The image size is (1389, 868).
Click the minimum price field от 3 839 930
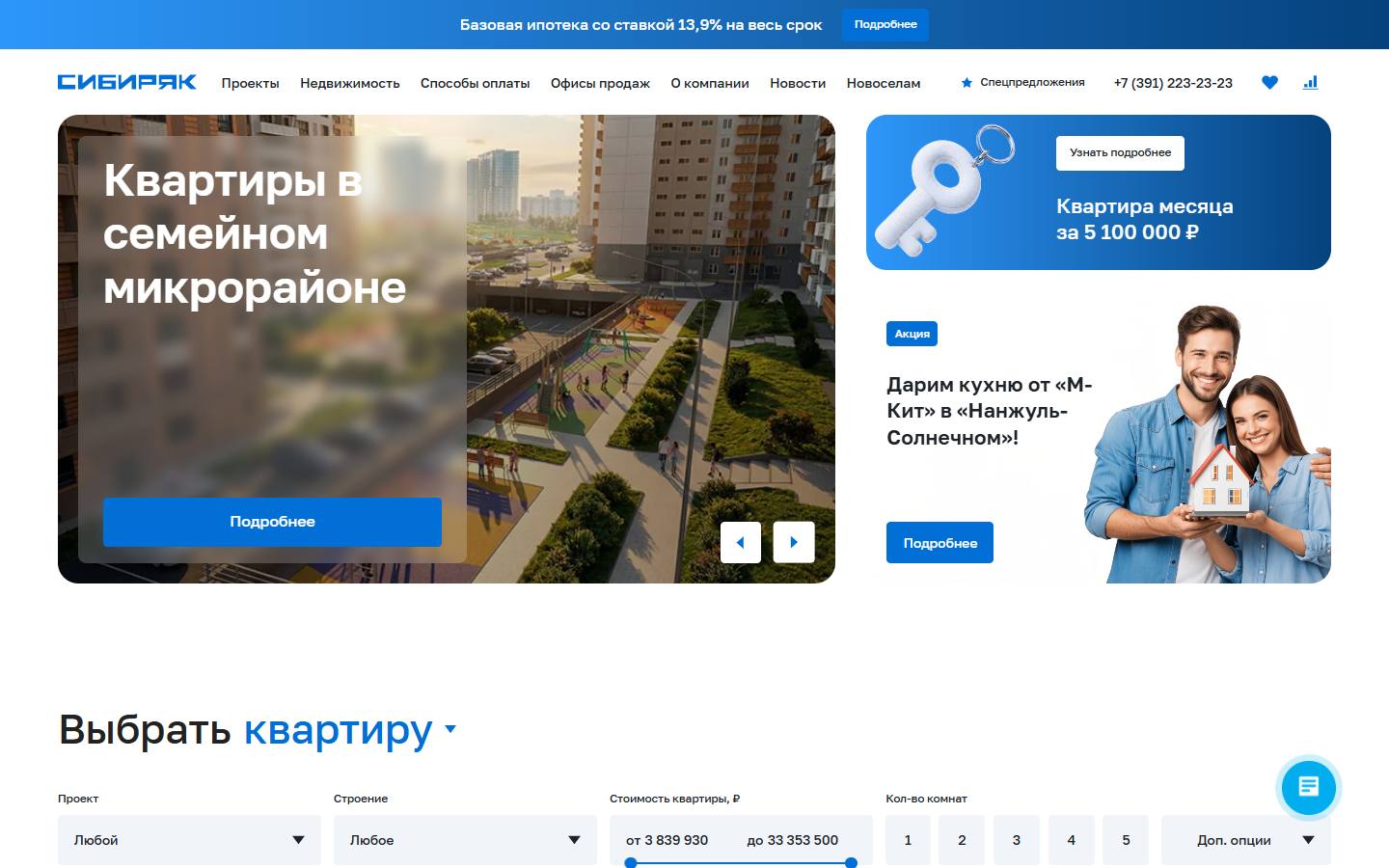(x=667, y=840)
